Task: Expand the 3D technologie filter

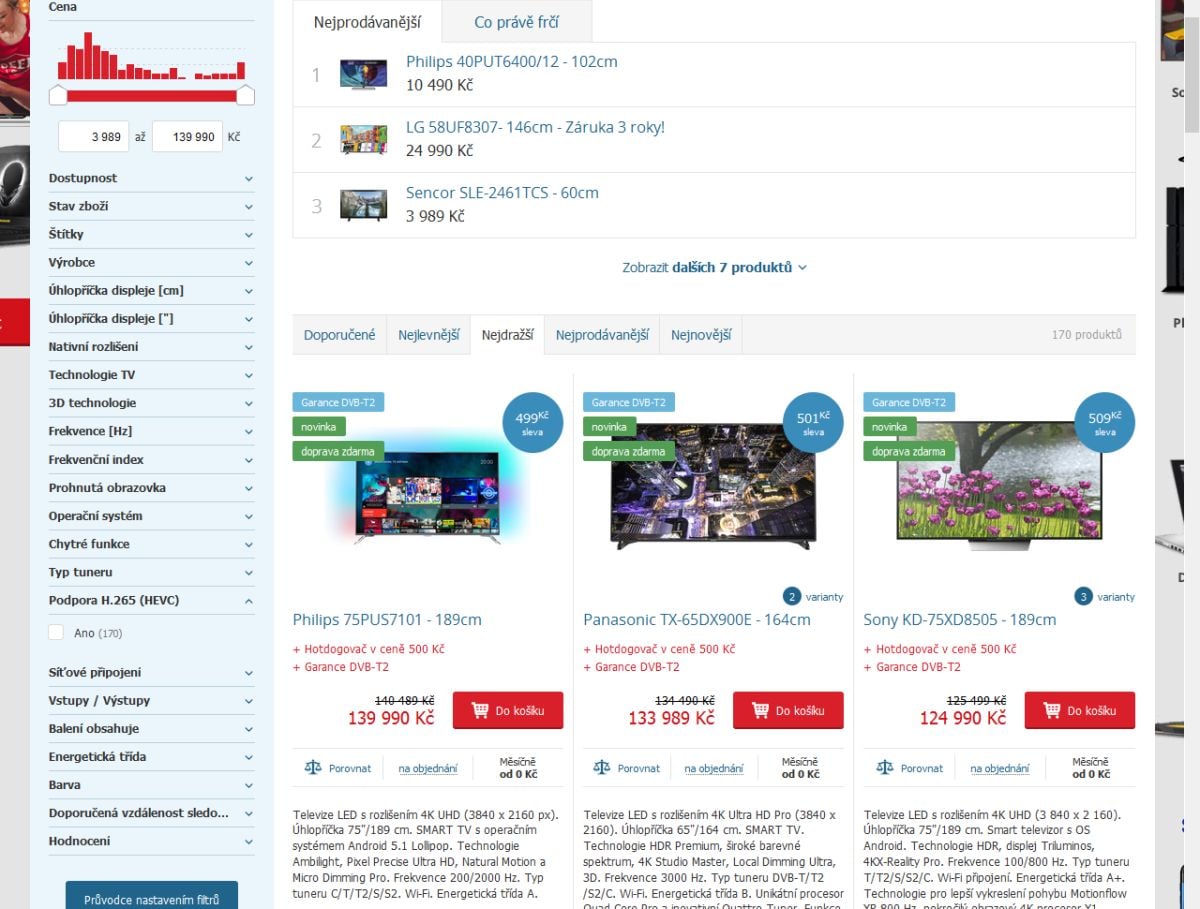Action: click(151, 403)
